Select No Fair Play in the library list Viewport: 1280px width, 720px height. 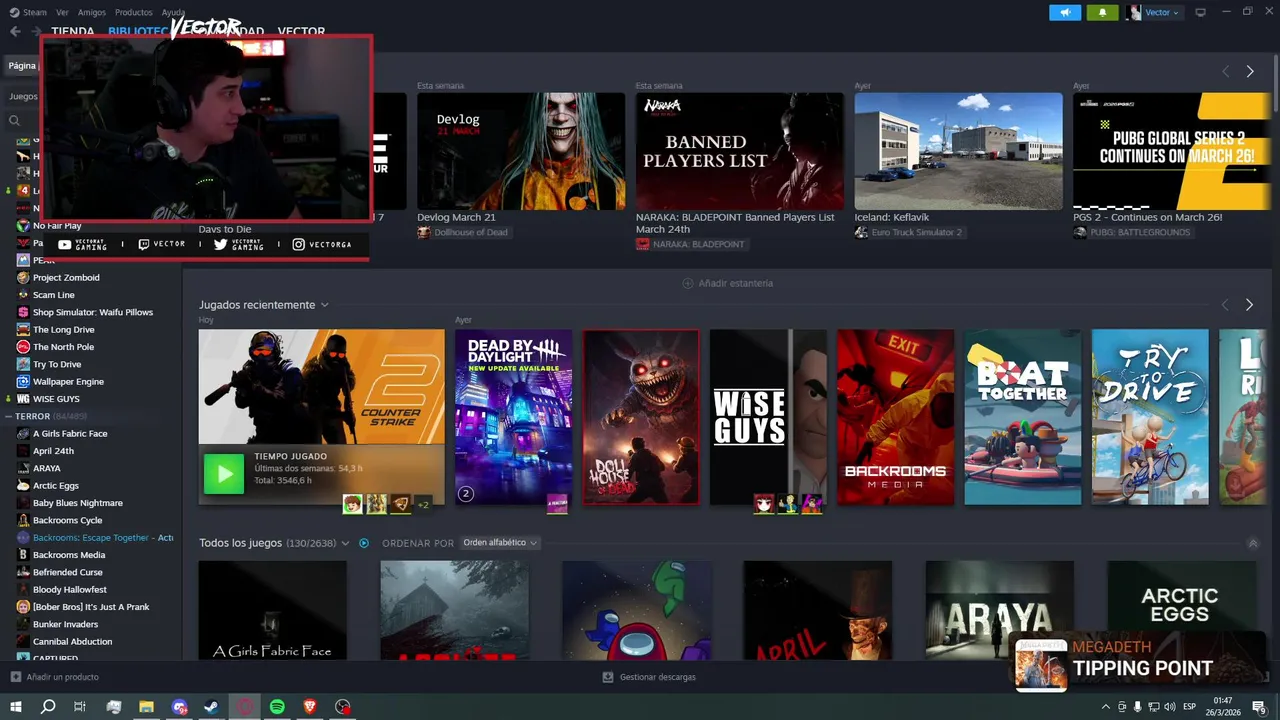click(x=57, y=226)
